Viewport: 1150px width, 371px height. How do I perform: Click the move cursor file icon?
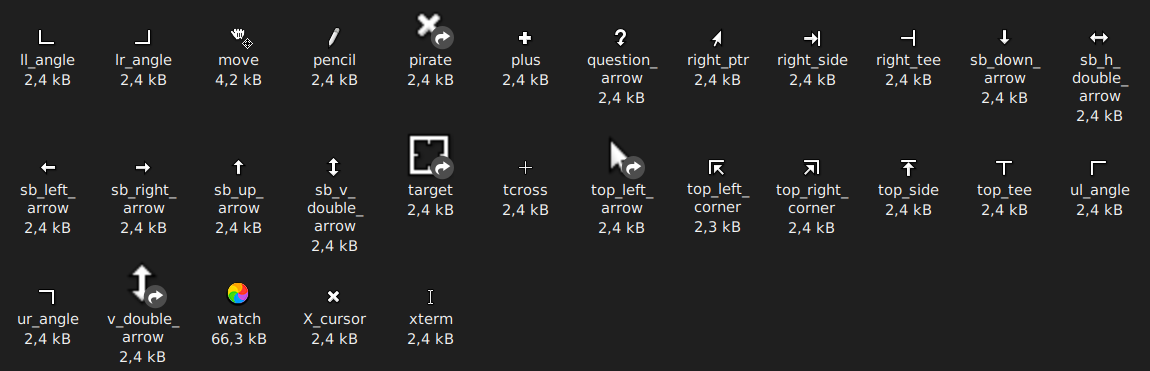pos(241,38)
